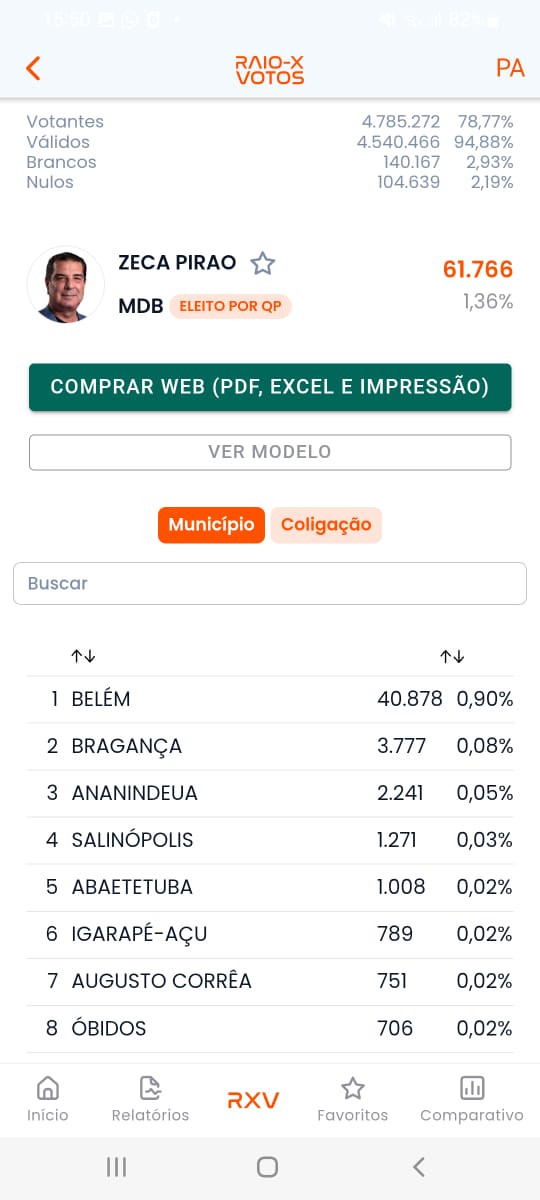Favorite Zeca Pirao with the star icon
Screen dimensions: 540x1200
[262, 264]
